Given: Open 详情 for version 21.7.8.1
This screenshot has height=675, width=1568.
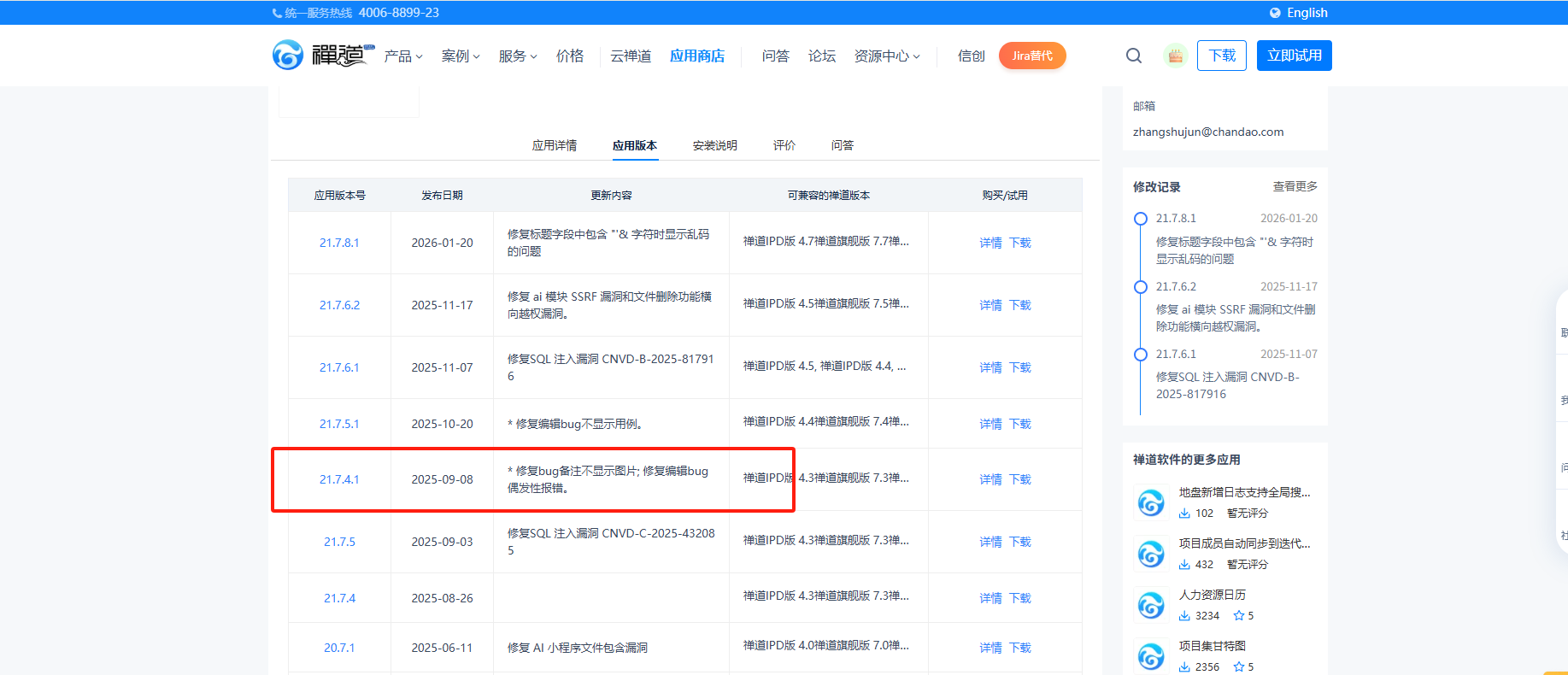Looking at the screenshot, I should coord(990,243).
